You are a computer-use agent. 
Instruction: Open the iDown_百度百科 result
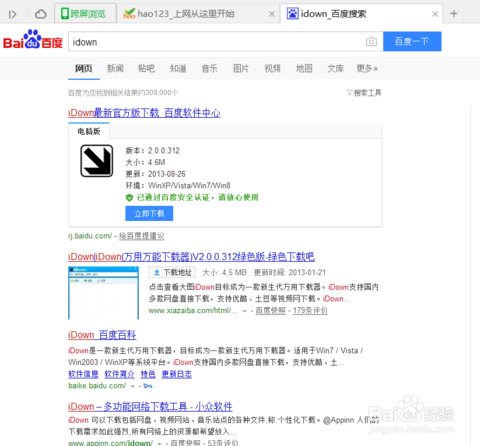click(x=102, y=335)
